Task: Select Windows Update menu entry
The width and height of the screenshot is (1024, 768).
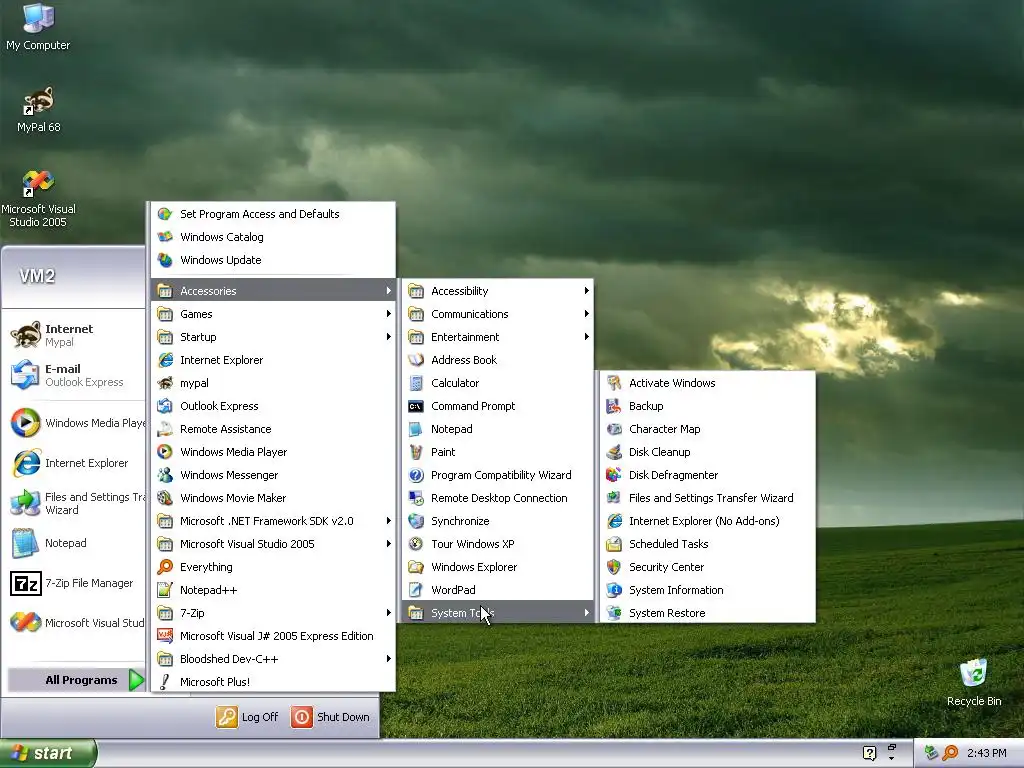Action: tap(273, 260)
